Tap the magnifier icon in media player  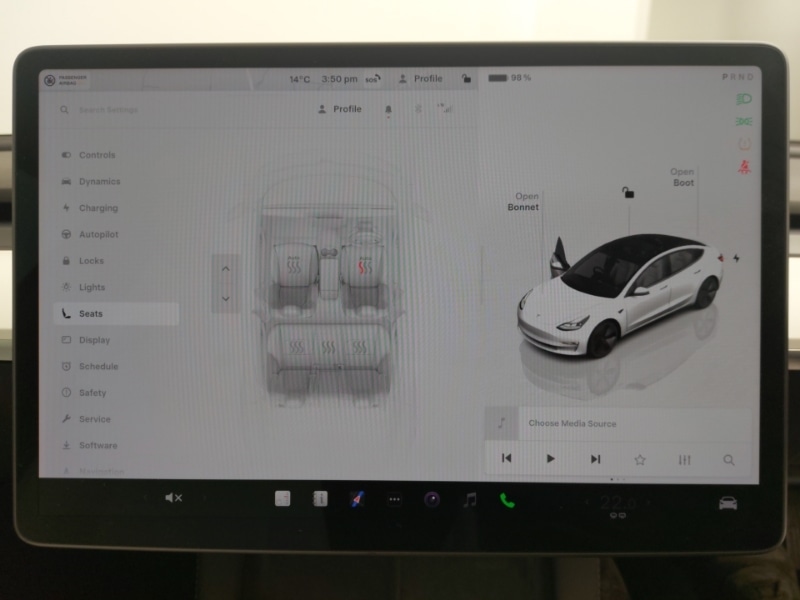point(729,460)
